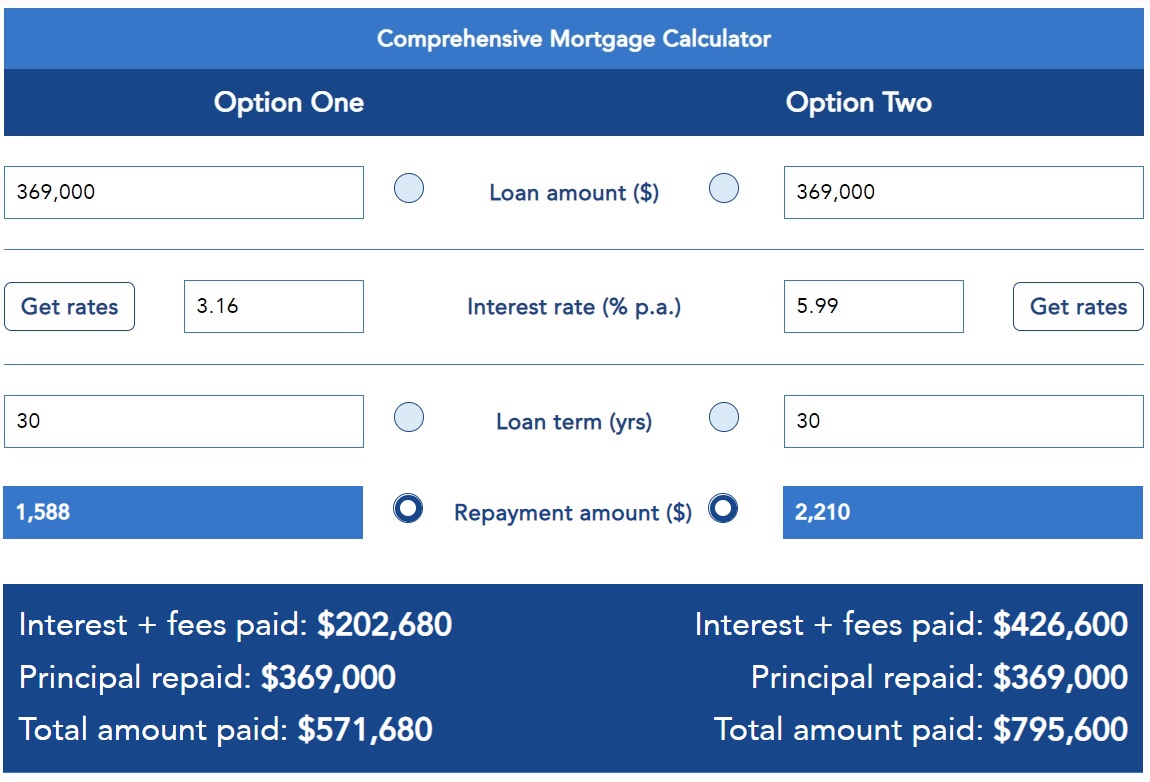This screenshot has height=782, width=1150.
Task: Focus the 5.99 interest rate field
Action: coord(873,307)
